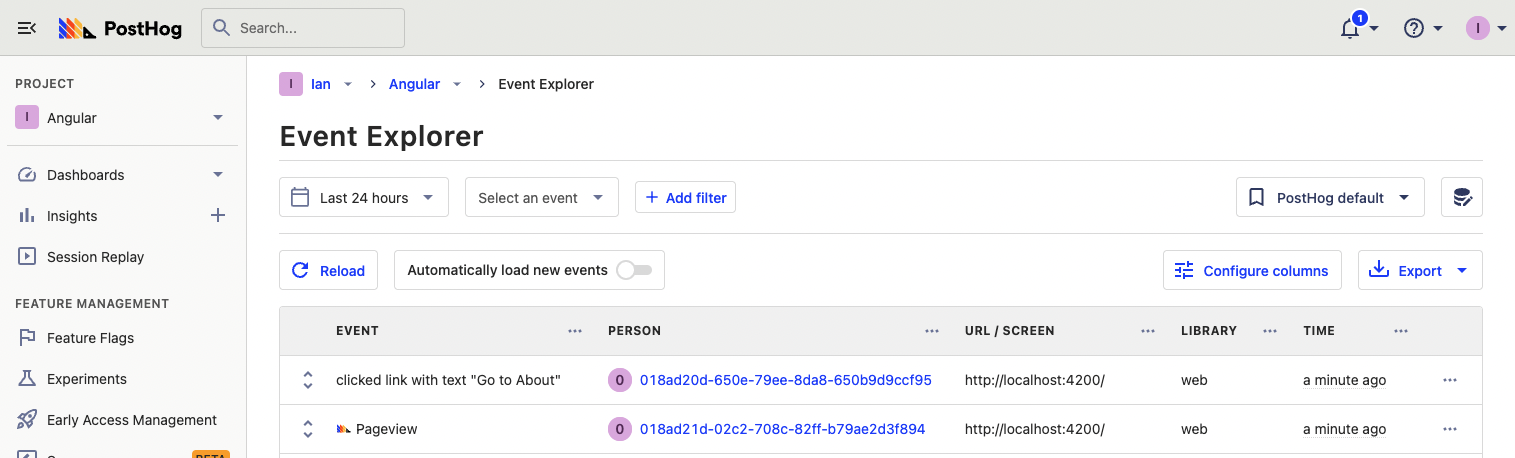The image size is (1515, 458).
Task: Expand the Pageview event row
Action: (x=308, y=429)
